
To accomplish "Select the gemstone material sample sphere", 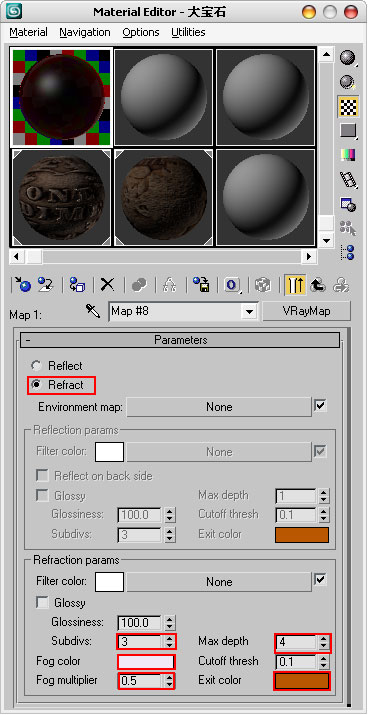I will click(61, 97).
